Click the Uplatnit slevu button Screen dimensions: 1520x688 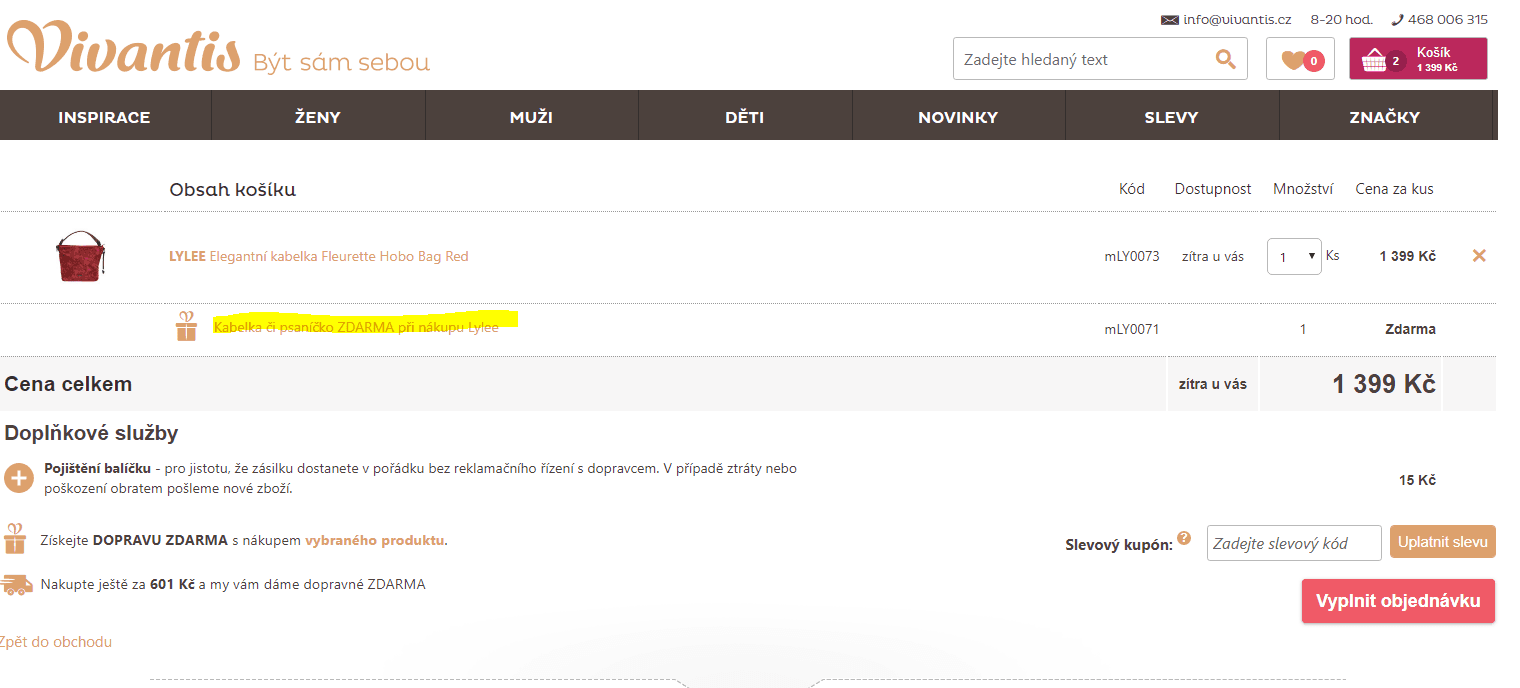1442,542
